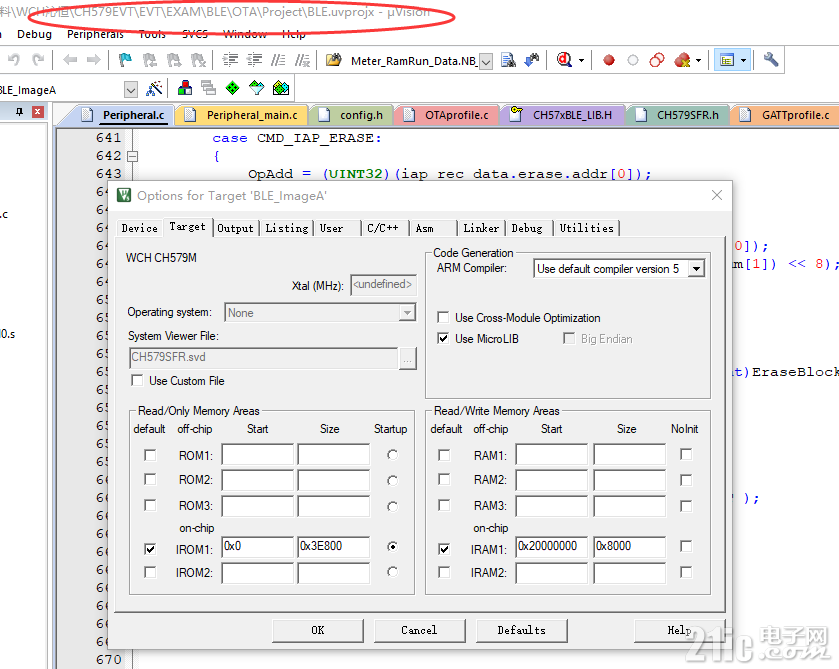Switch to the config.h editor tab
839x669 pixels.
pos(352,115)
